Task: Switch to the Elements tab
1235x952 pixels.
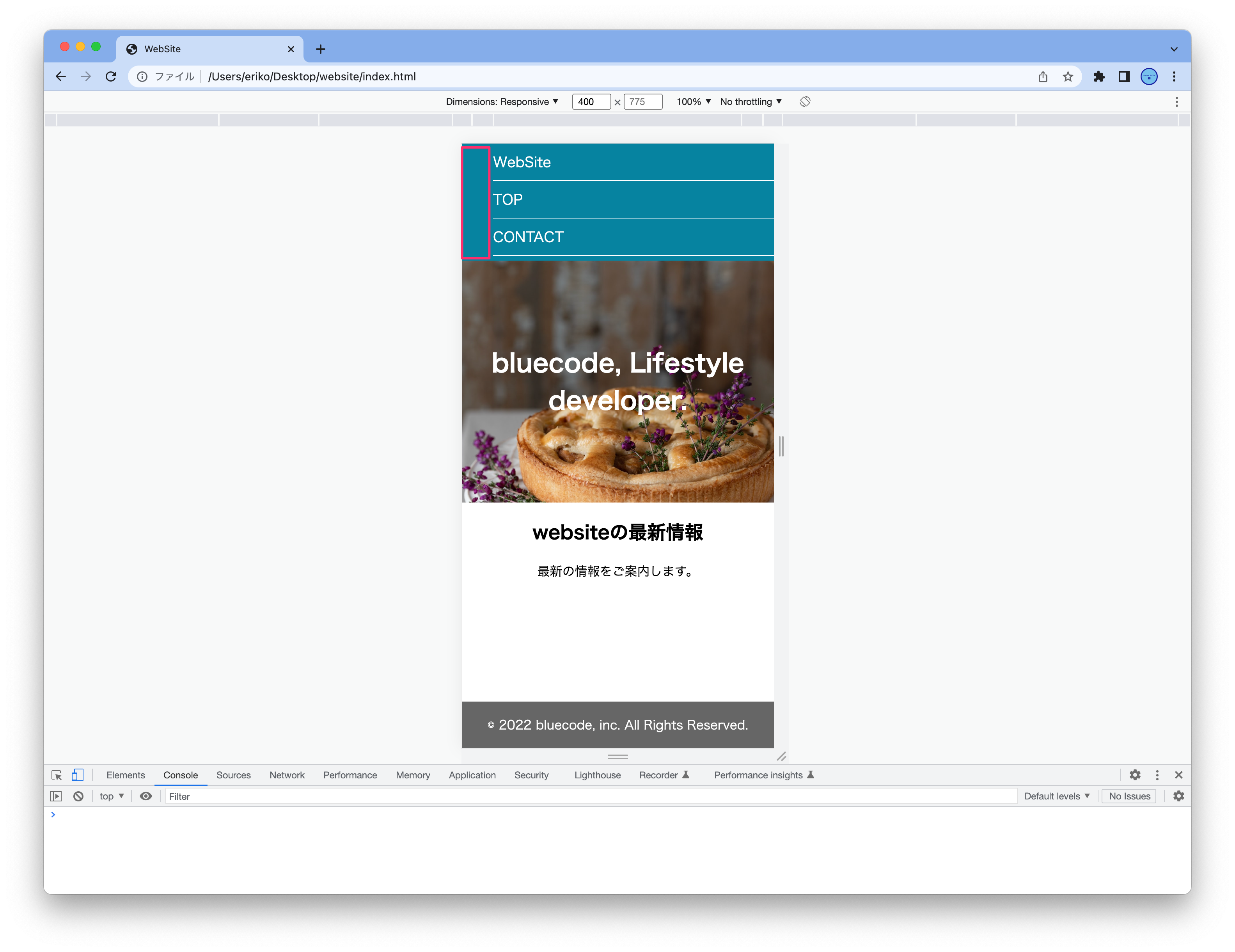Action: coord(126,775)
